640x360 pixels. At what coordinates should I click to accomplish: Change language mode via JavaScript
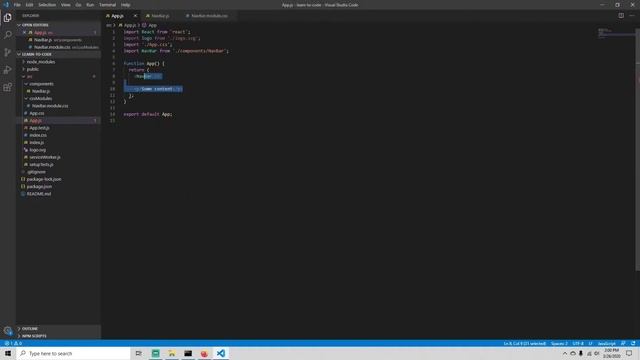(x=607, y=343)
